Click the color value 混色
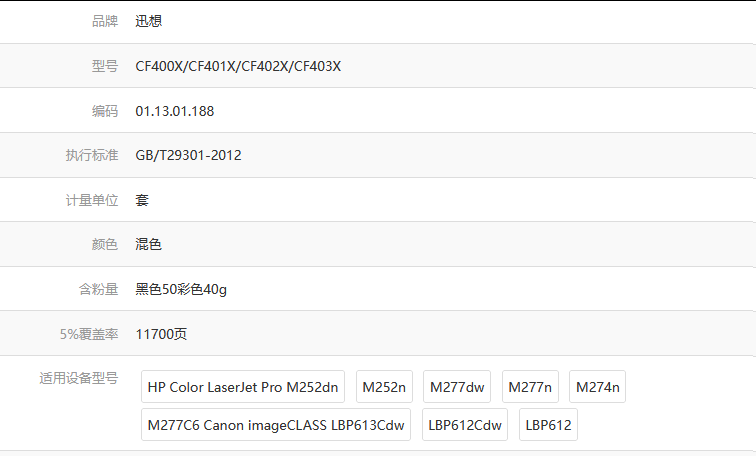The image size is (756, 456). click(148, 245)
